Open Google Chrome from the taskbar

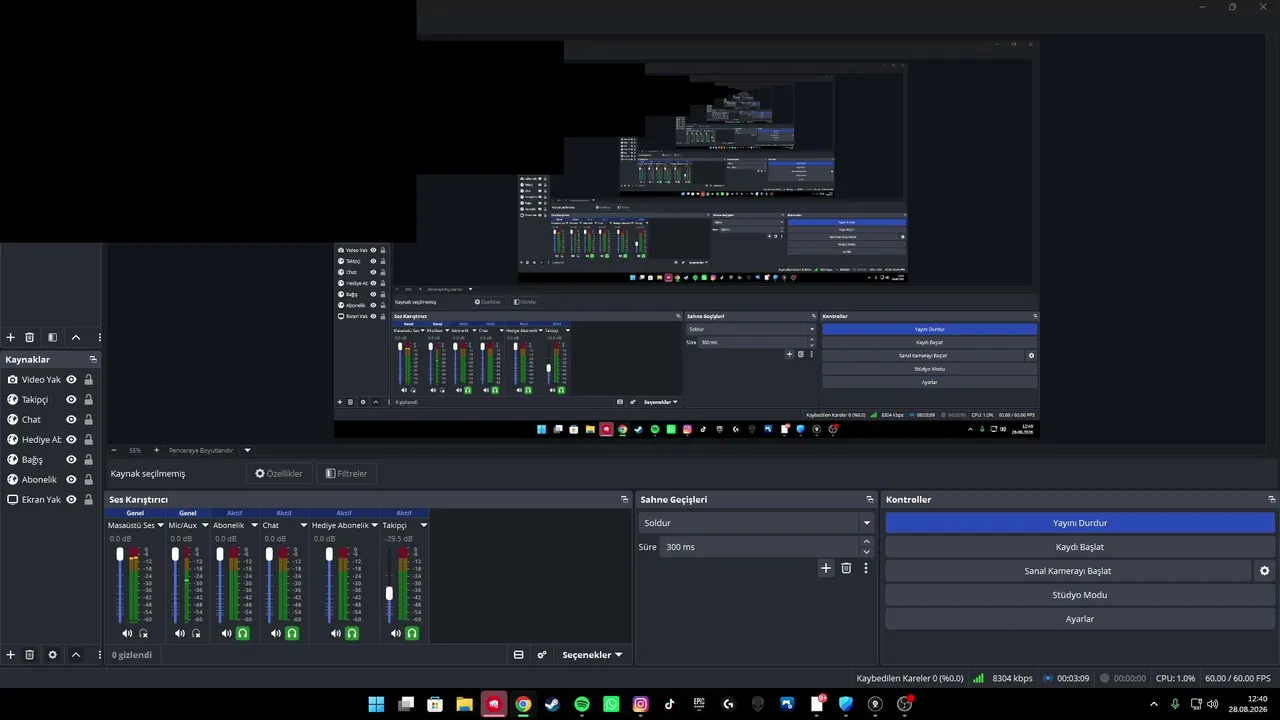click(x=523, y=704)
